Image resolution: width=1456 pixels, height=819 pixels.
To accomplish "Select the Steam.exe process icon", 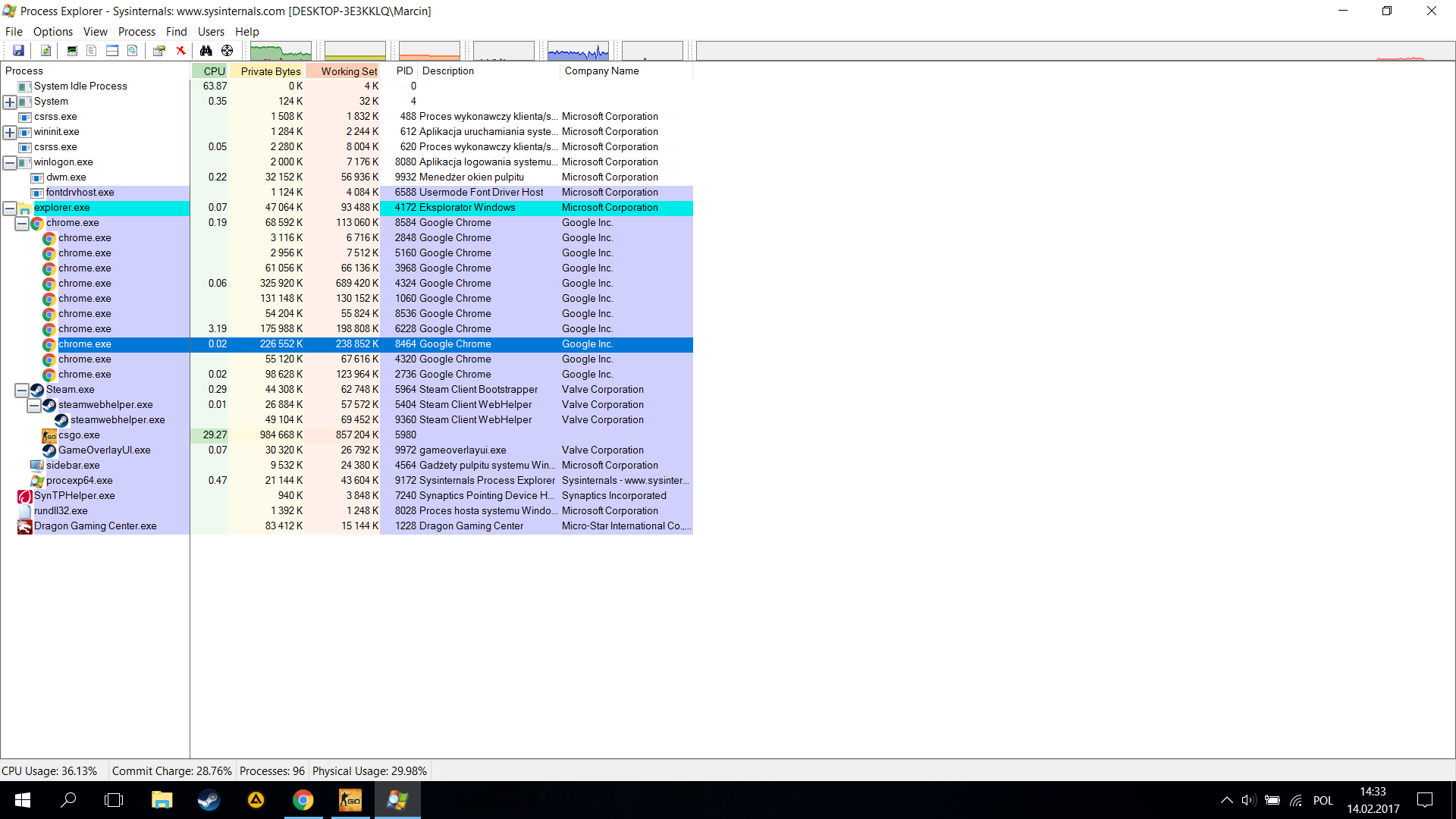I will click(37, 390).
